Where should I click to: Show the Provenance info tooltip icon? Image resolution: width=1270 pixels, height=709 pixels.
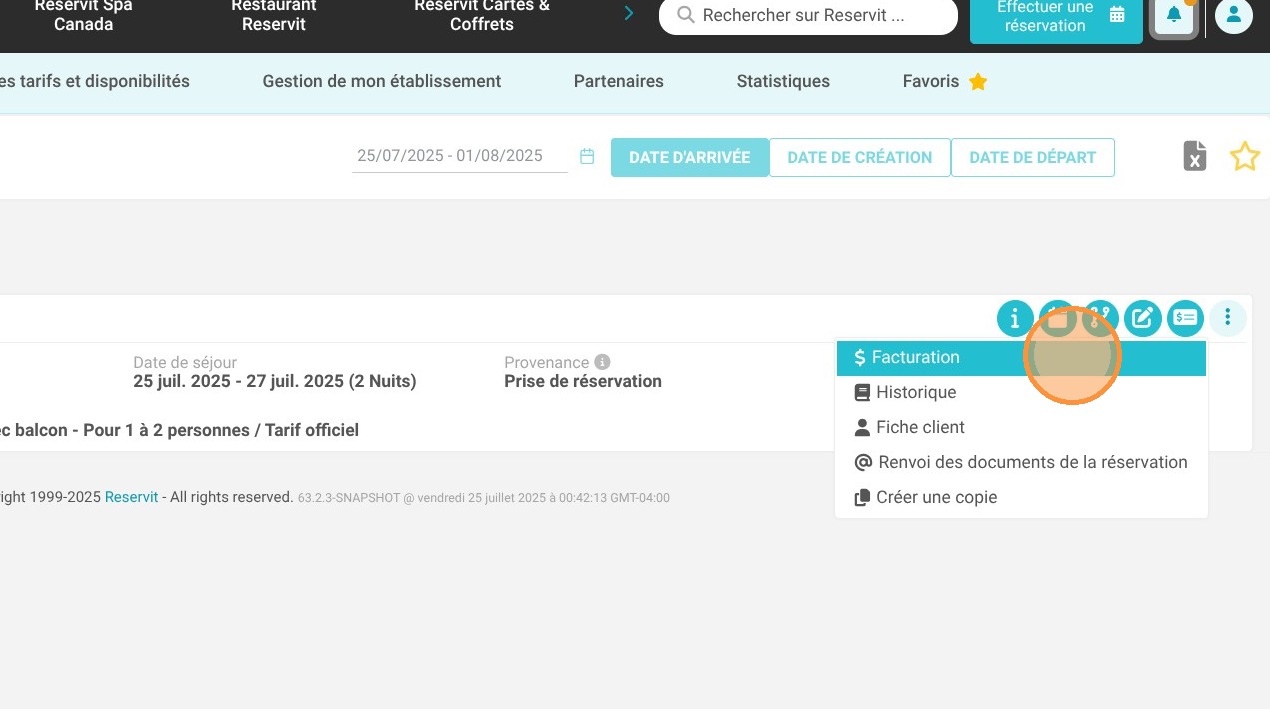(x=602, y=362)
